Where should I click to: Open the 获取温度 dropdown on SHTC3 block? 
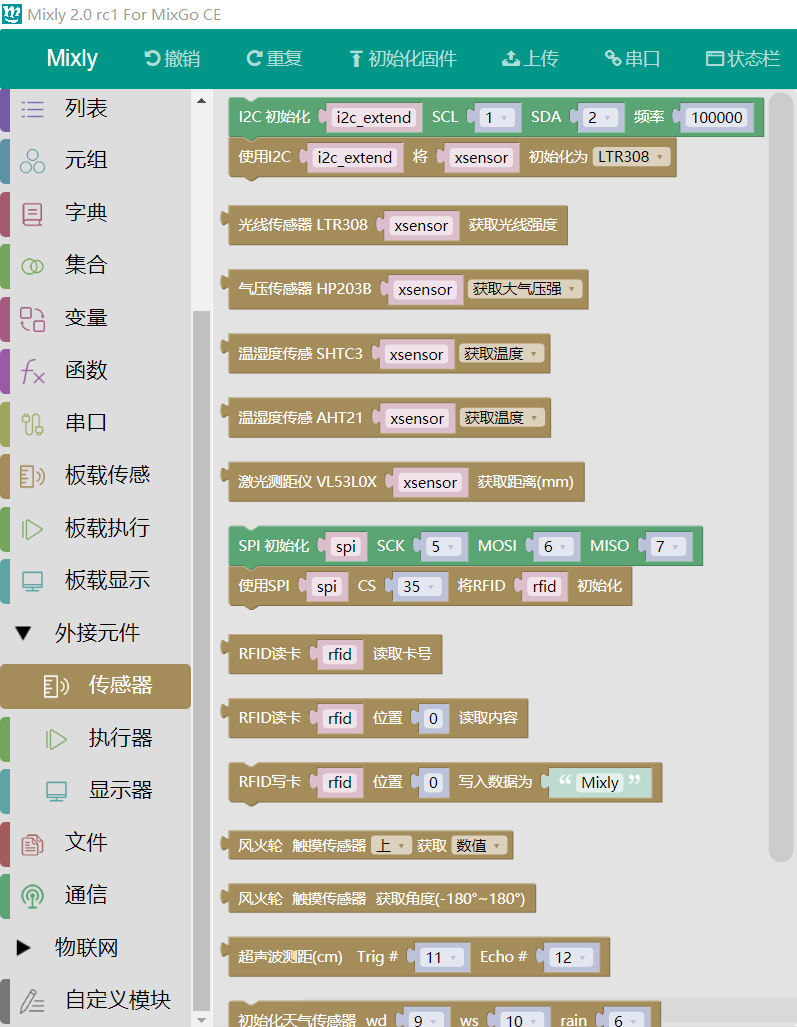[x=502, y=354]
